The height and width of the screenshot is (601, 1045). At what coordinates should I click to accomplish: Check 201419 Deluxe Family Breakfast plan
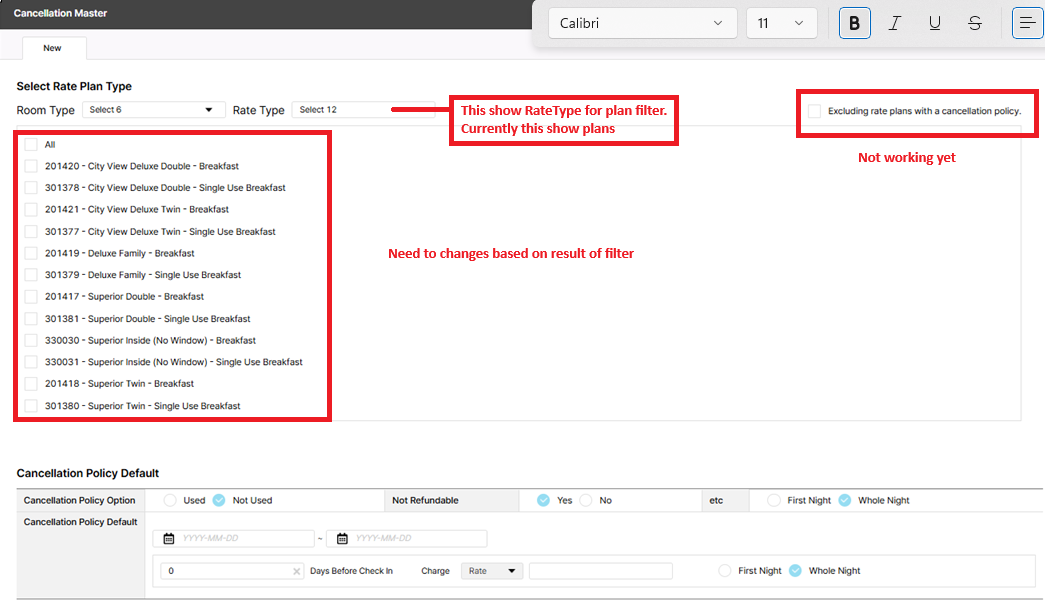pyautogui.click(x=31, y=253)
